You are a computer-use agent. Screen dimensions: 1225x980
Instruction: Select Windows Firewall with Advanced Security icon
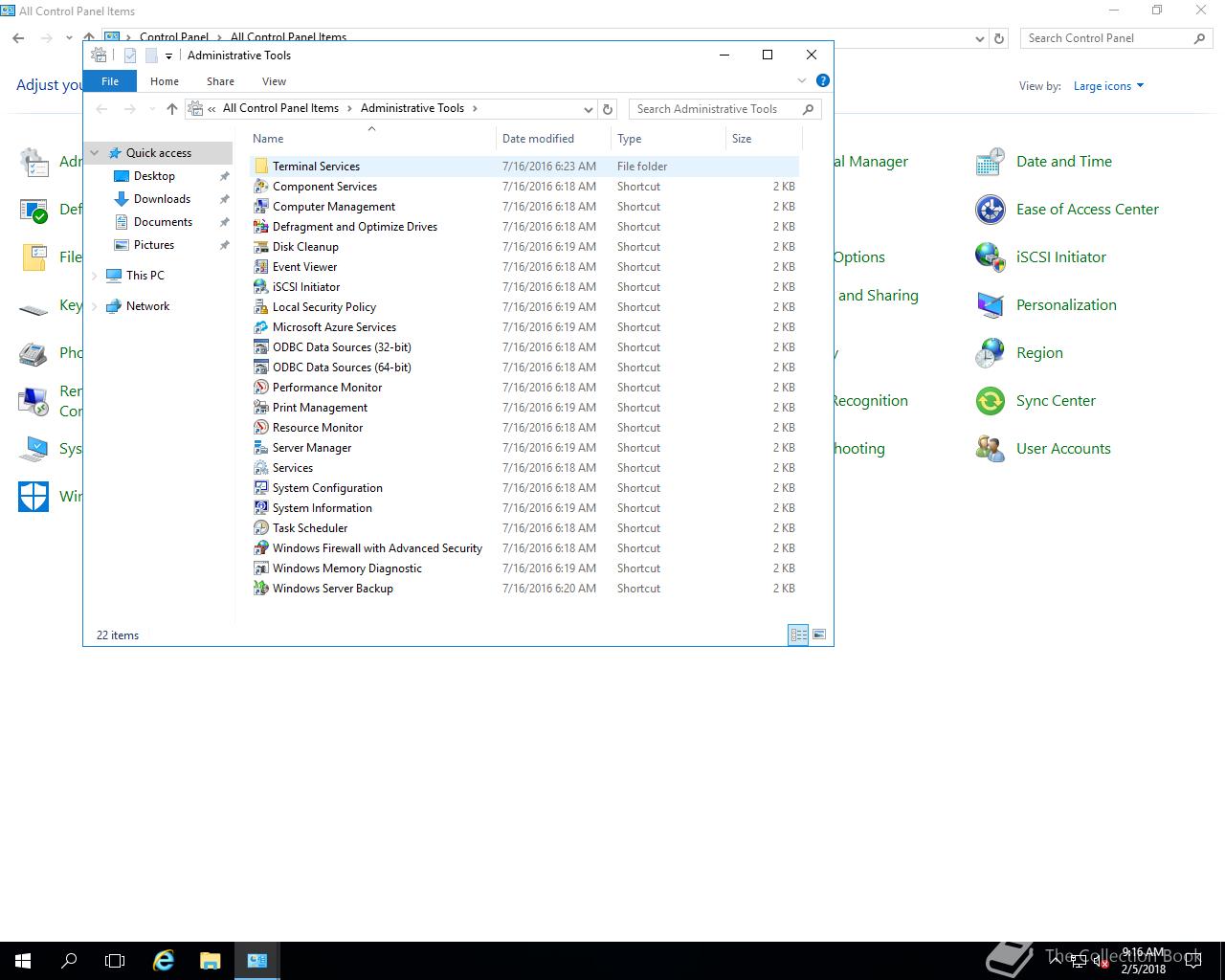click(260, 548)
